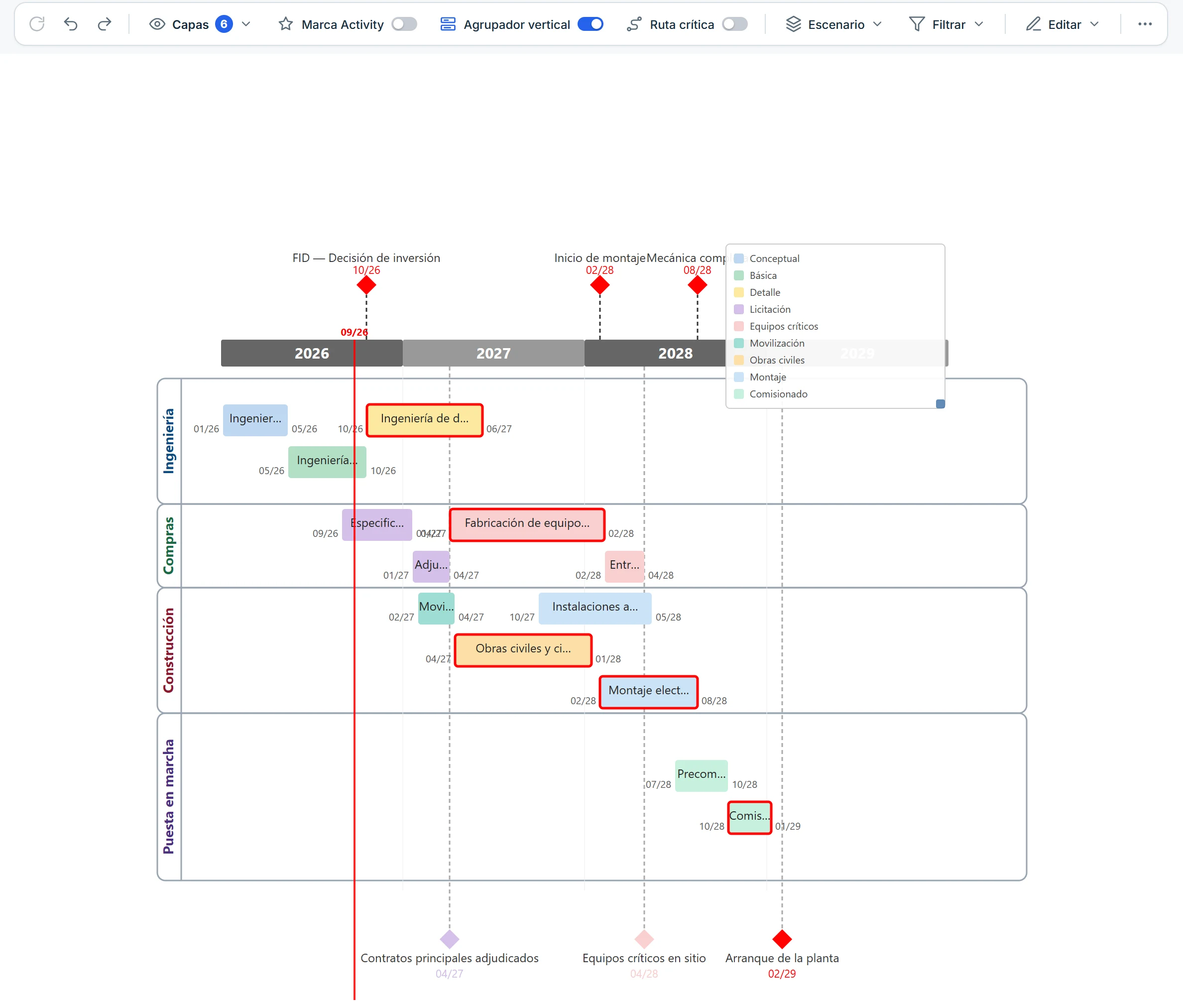This screenshot has height=1008, width=1183.
Task: Select the Ingeniería swimlane label
Action: [168, 440]
